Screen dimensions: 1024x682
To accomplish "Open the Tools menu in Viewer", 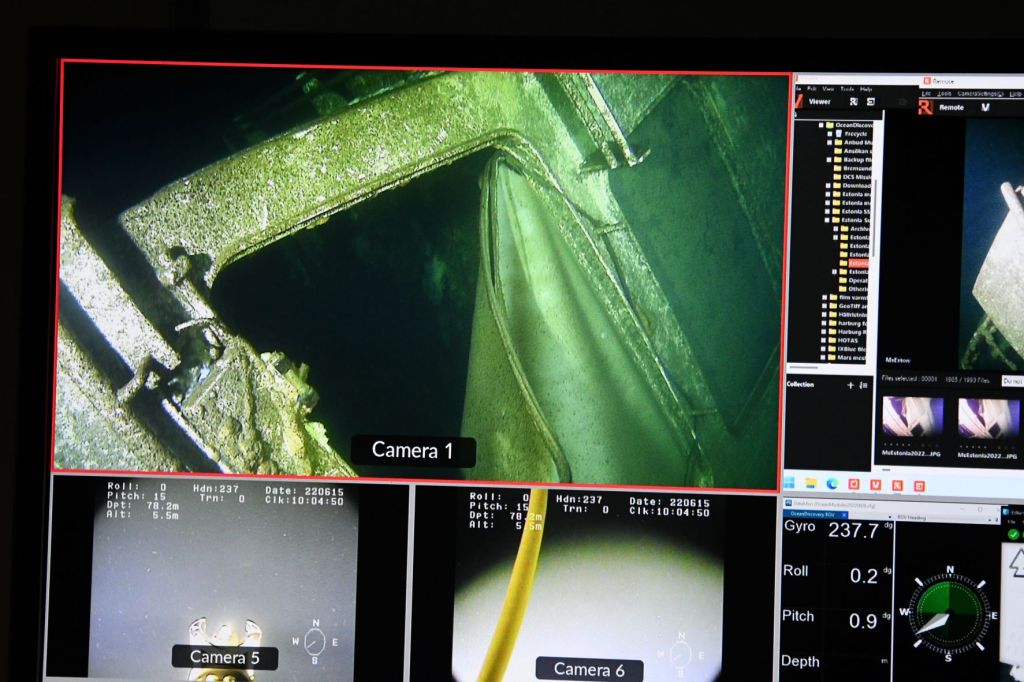I will [847, 89].
